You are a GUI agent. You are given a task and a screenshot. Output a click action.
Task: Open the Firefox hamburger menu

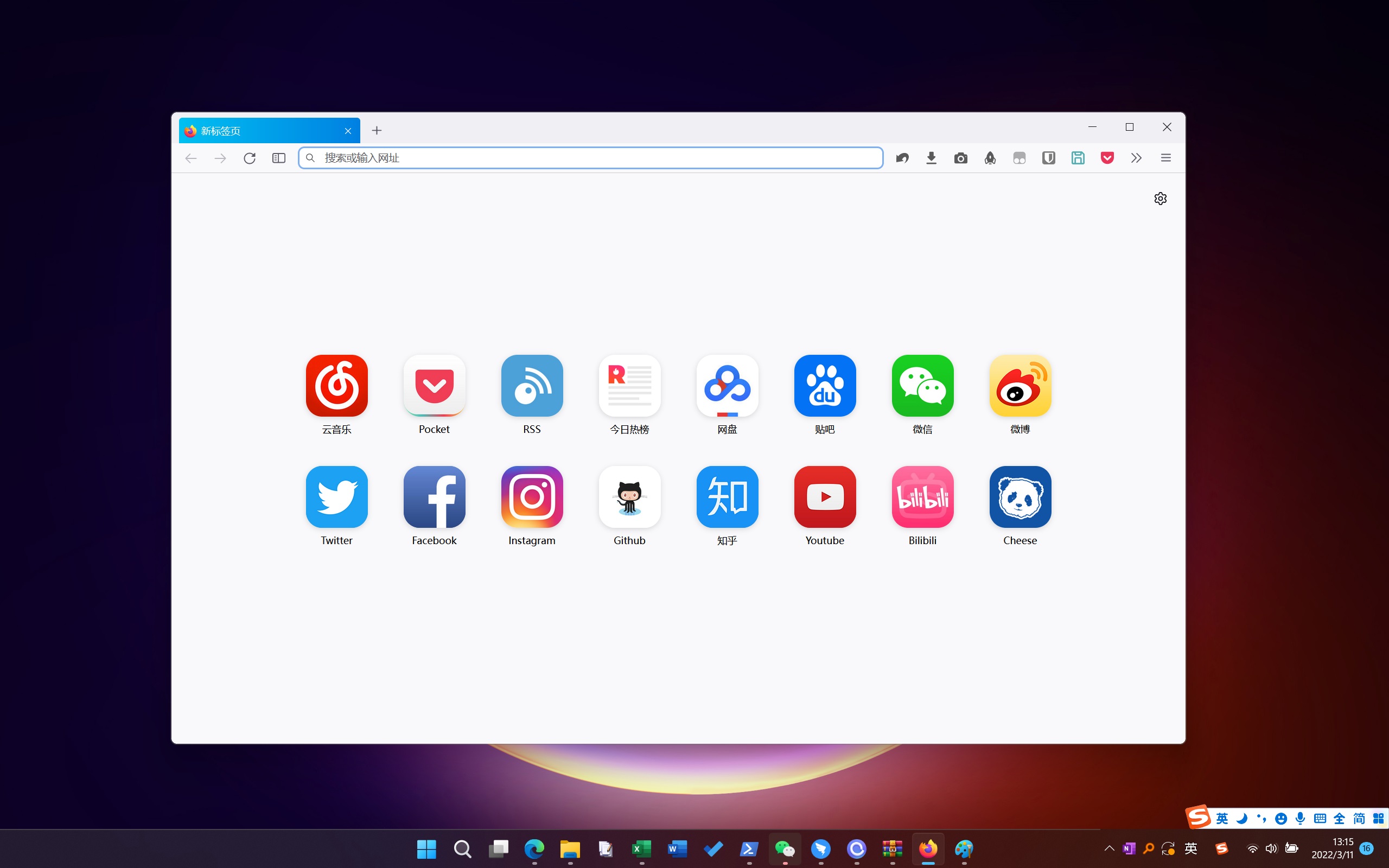(1165, 158)
